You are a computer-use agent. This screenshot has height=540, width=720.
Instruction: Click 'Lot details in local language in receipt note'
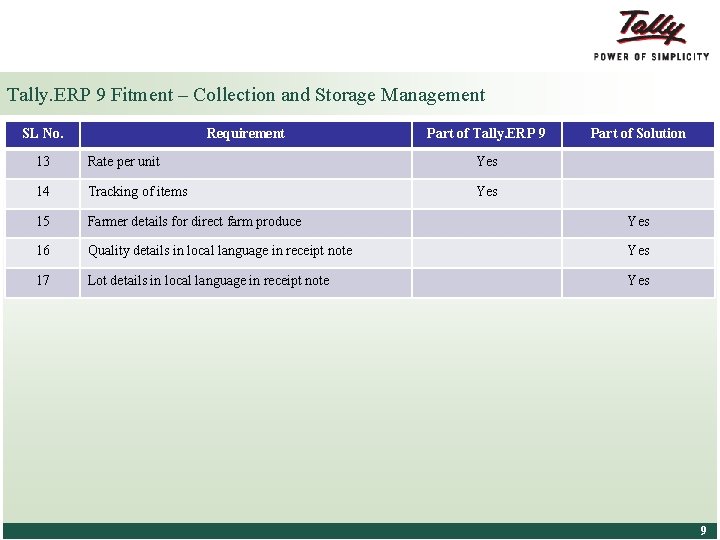208,281
